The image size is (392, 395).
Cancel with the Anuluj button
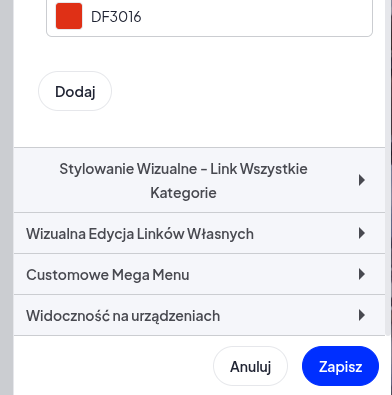250,366
